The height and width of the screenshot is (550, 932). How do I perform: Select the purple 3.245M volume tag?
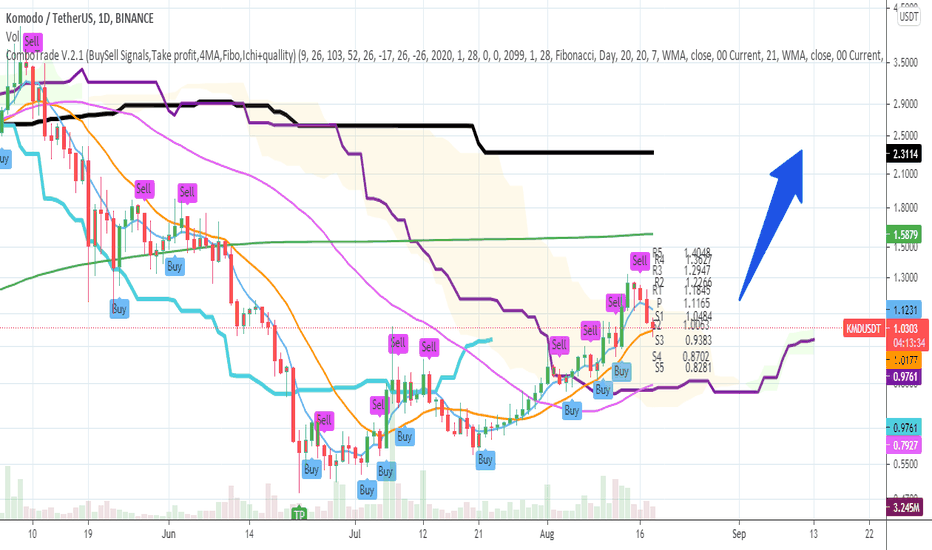[904, 508]
